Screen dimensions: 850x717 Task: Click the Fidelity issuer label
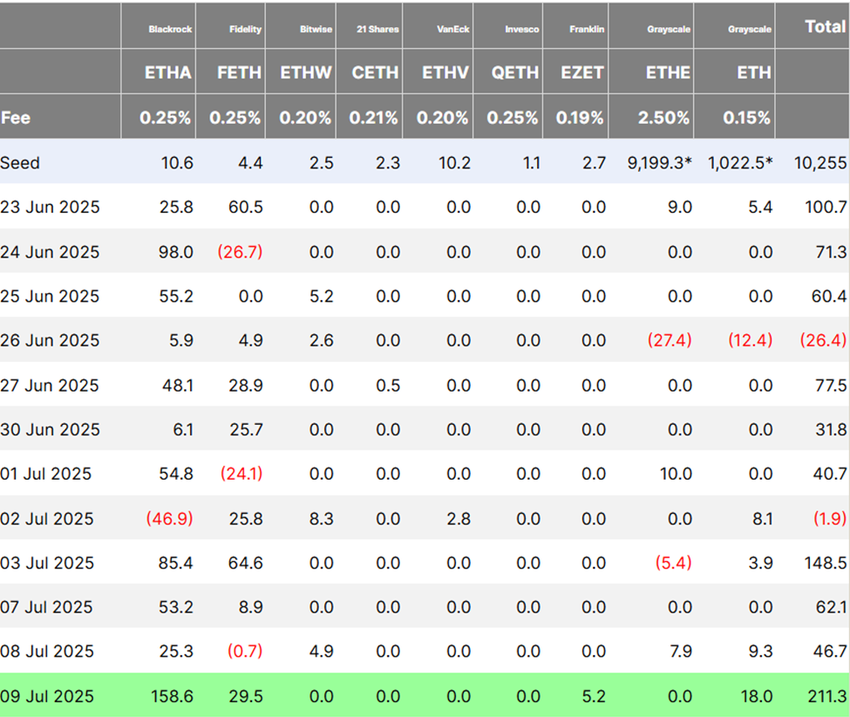click(x=245, y=29)
